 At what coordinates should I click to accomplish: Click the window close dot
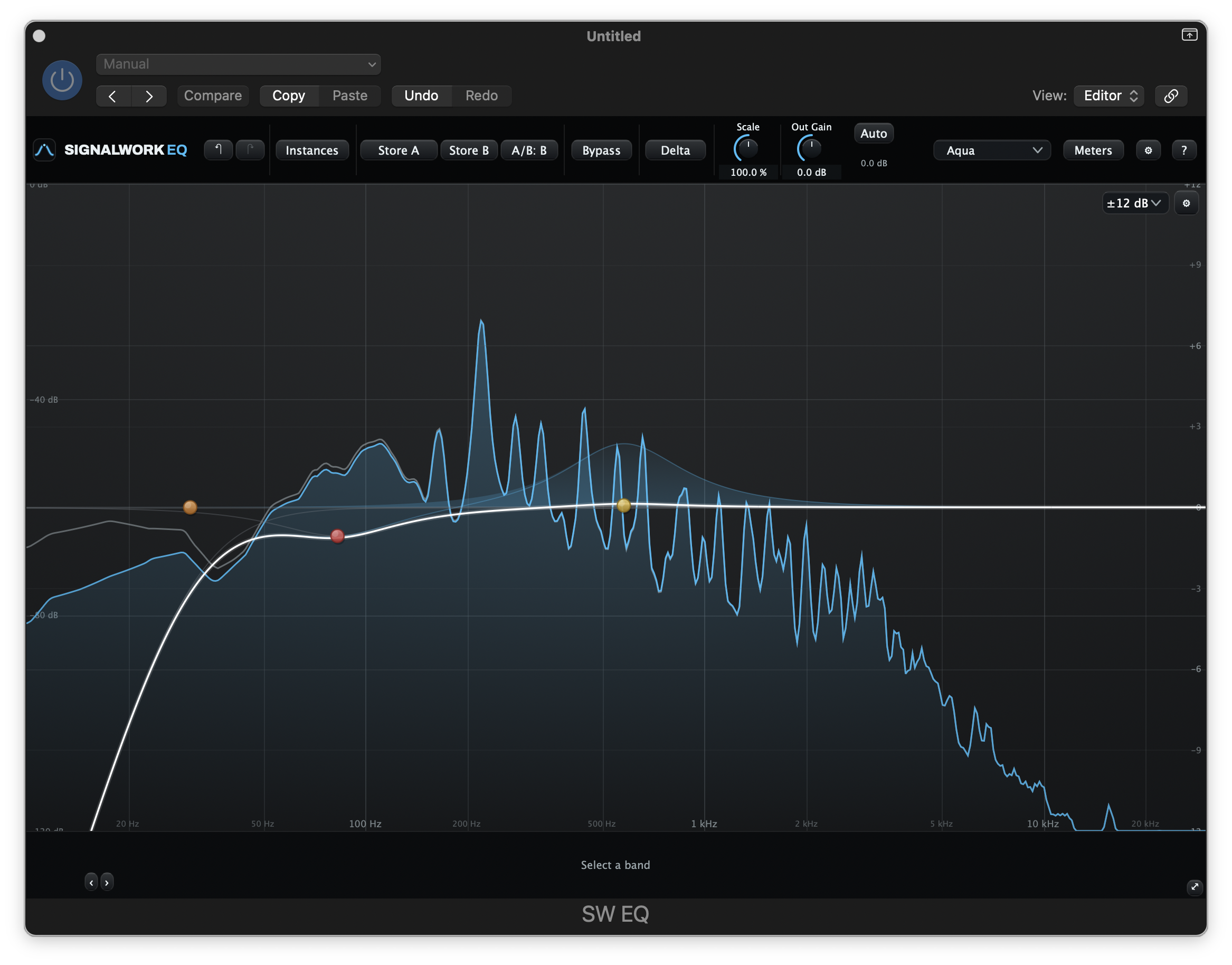pos(39,36)
